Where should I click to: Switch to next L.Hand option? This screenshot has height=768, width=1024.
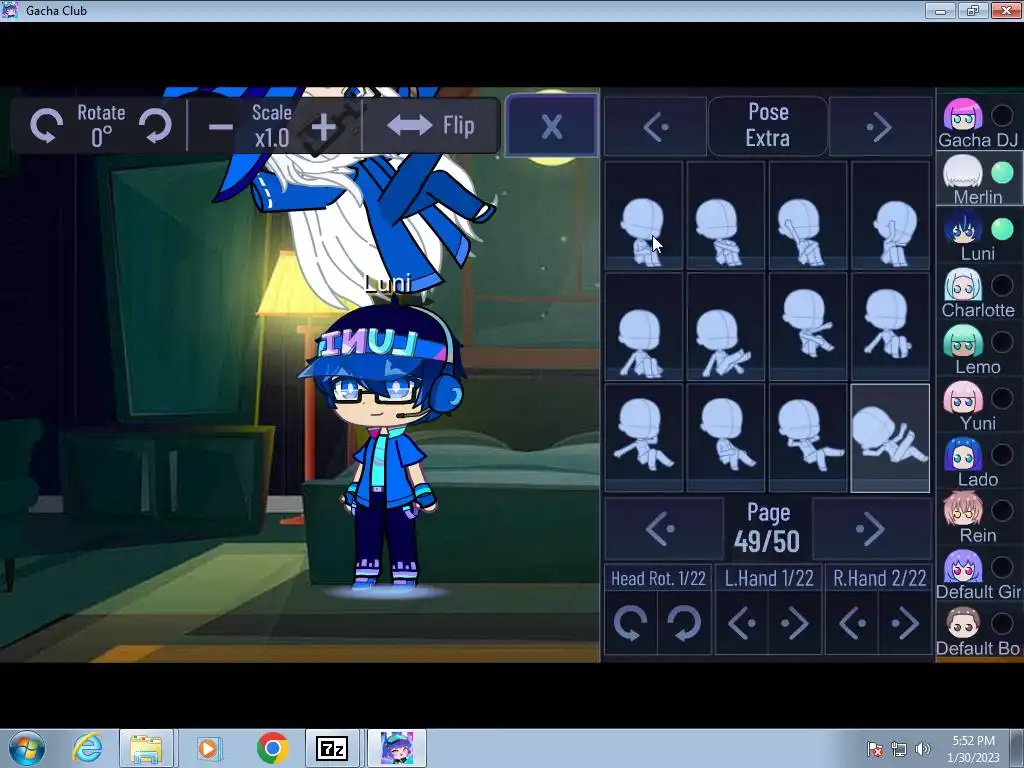click(795, 624)
